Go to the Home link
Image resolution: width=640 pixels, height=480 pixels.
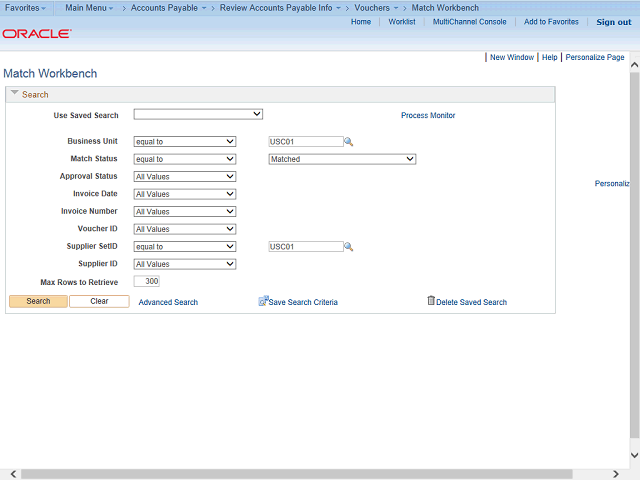click(361, 22)
